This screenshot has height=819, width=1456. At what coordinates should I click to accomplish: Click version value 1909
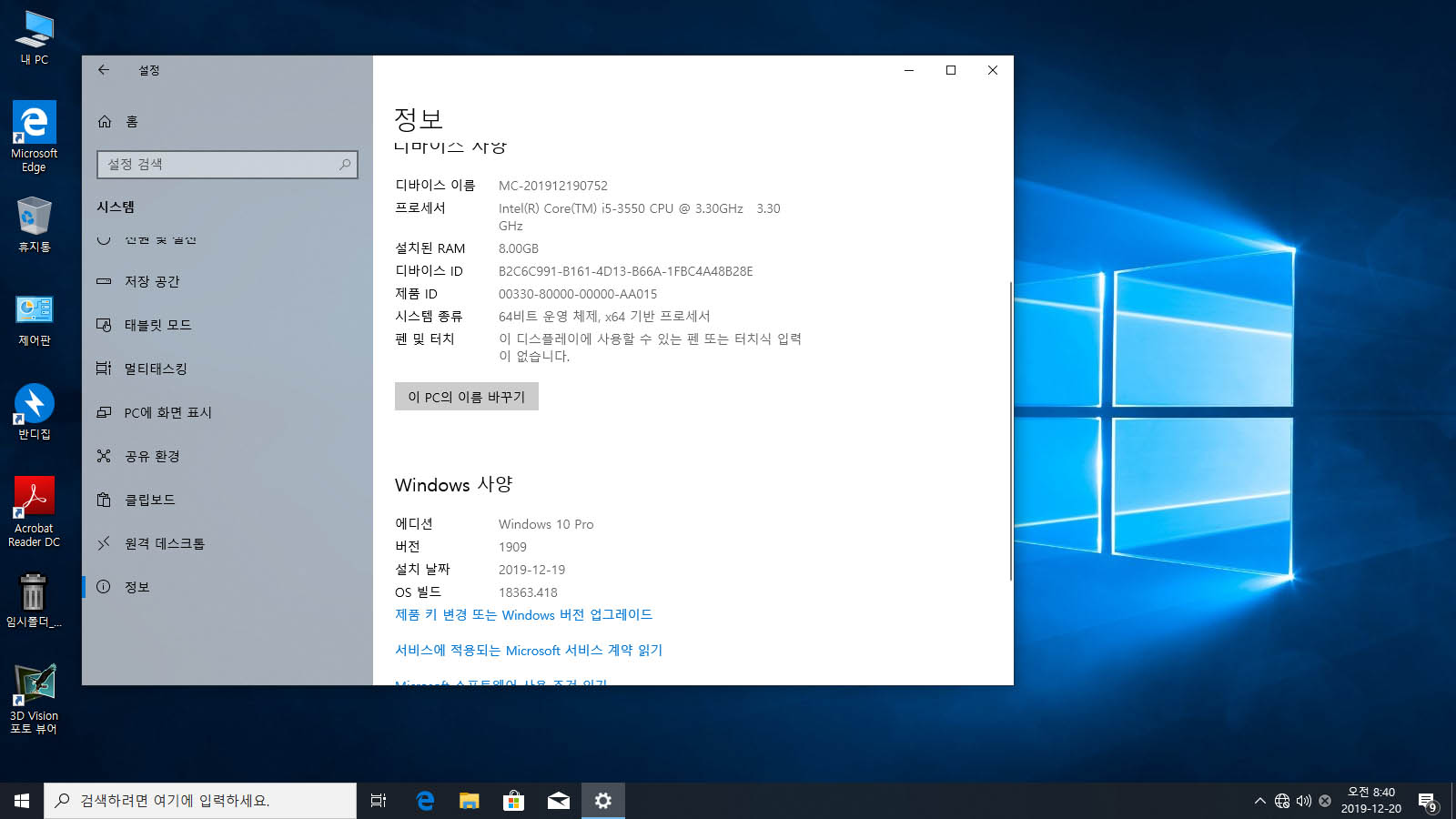click(x=512, y=547)
